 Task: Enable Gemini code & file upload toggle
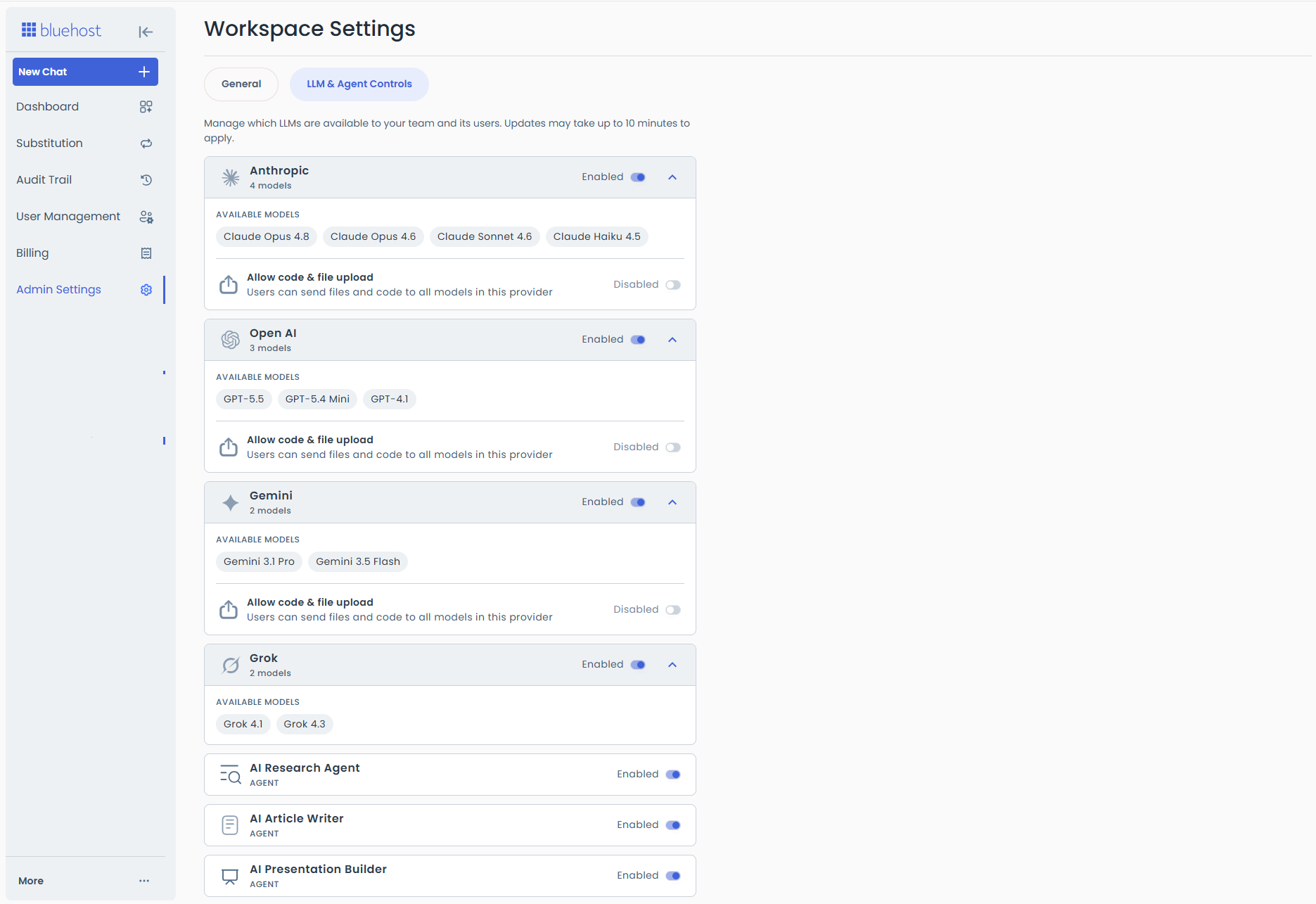673,610
